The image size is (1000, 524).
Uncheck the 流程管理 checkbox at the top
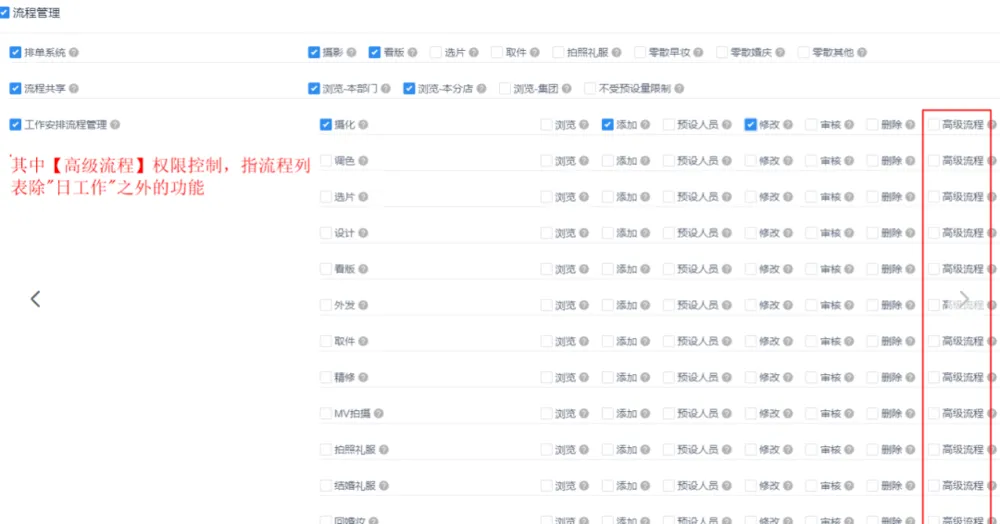pyautogui.click(x=5, y=13)
